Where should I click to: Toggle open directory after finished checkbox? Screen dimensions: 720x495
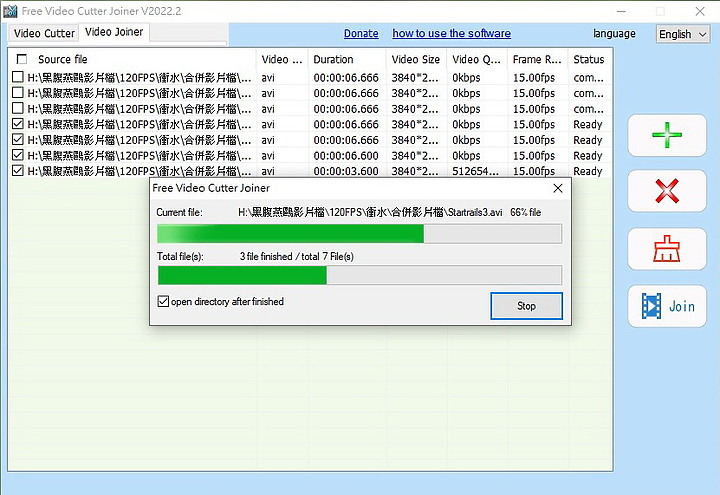[x=163, y=301]
